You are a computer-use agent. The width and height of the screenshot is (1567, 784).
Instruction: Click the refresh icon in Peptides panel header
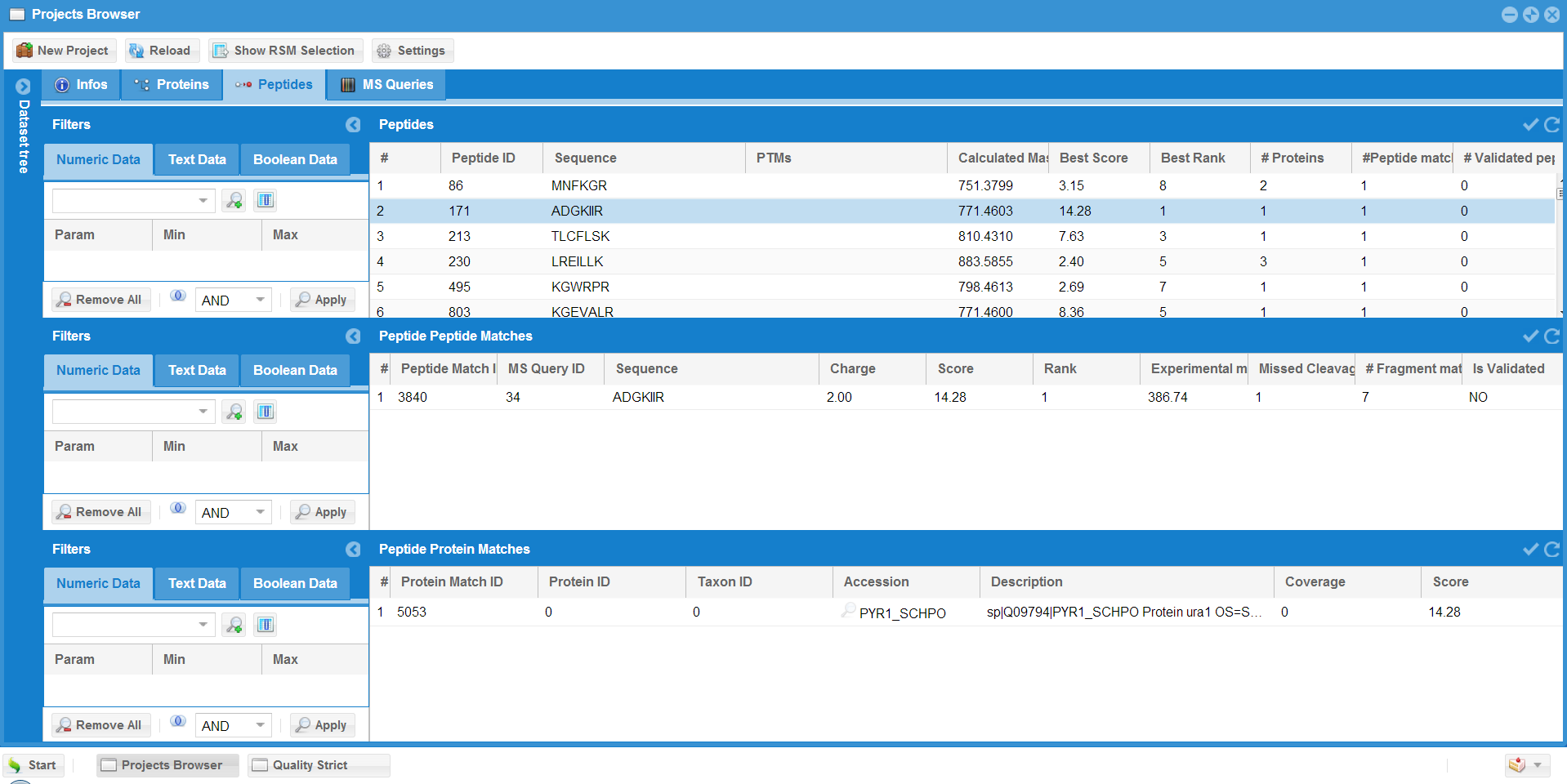pos(1551,125)
